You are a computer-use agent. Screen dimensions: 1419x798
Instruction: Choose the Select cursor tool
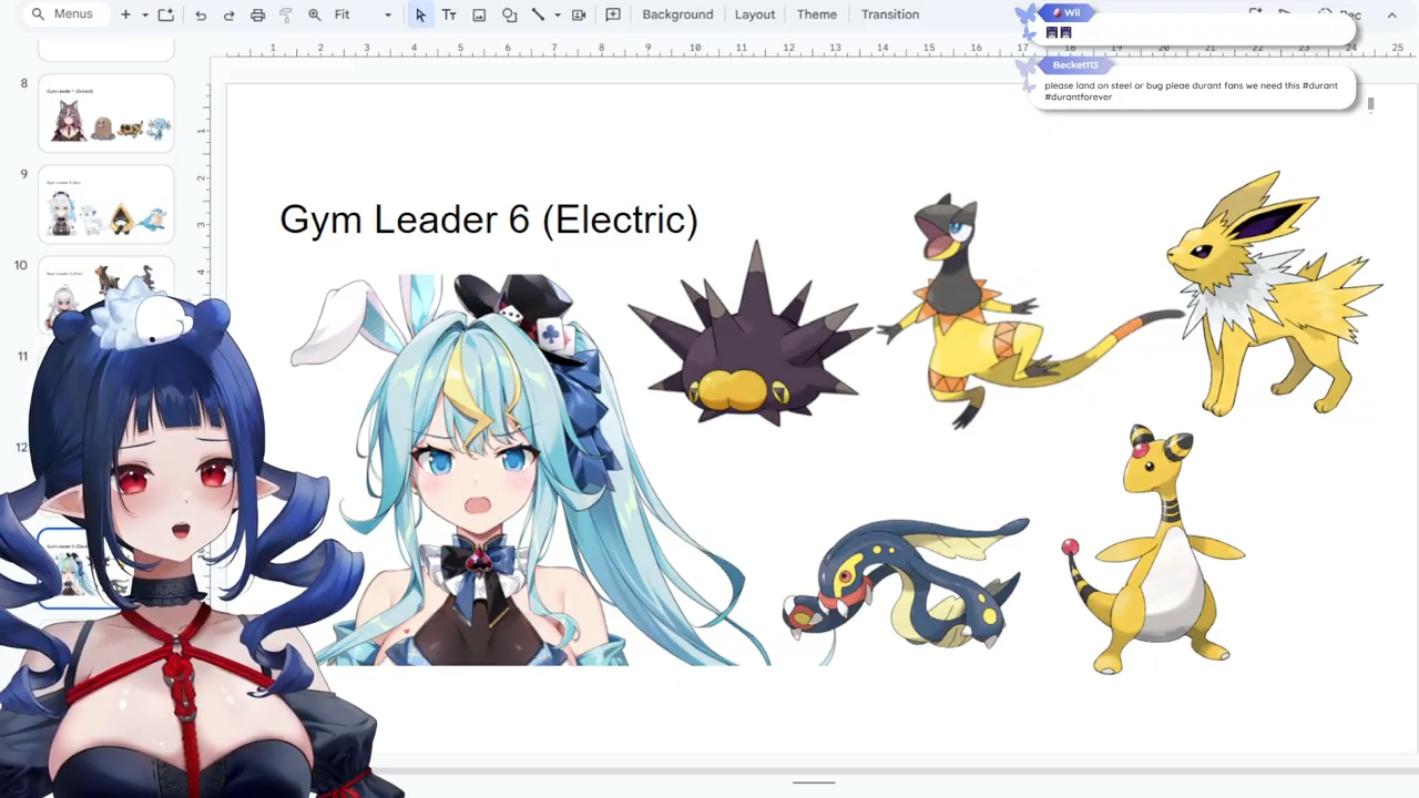421,15
